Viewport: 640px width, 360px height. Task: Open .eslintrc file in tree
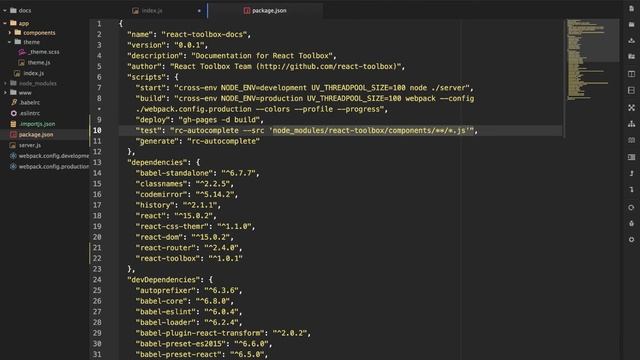coord(29,113)
